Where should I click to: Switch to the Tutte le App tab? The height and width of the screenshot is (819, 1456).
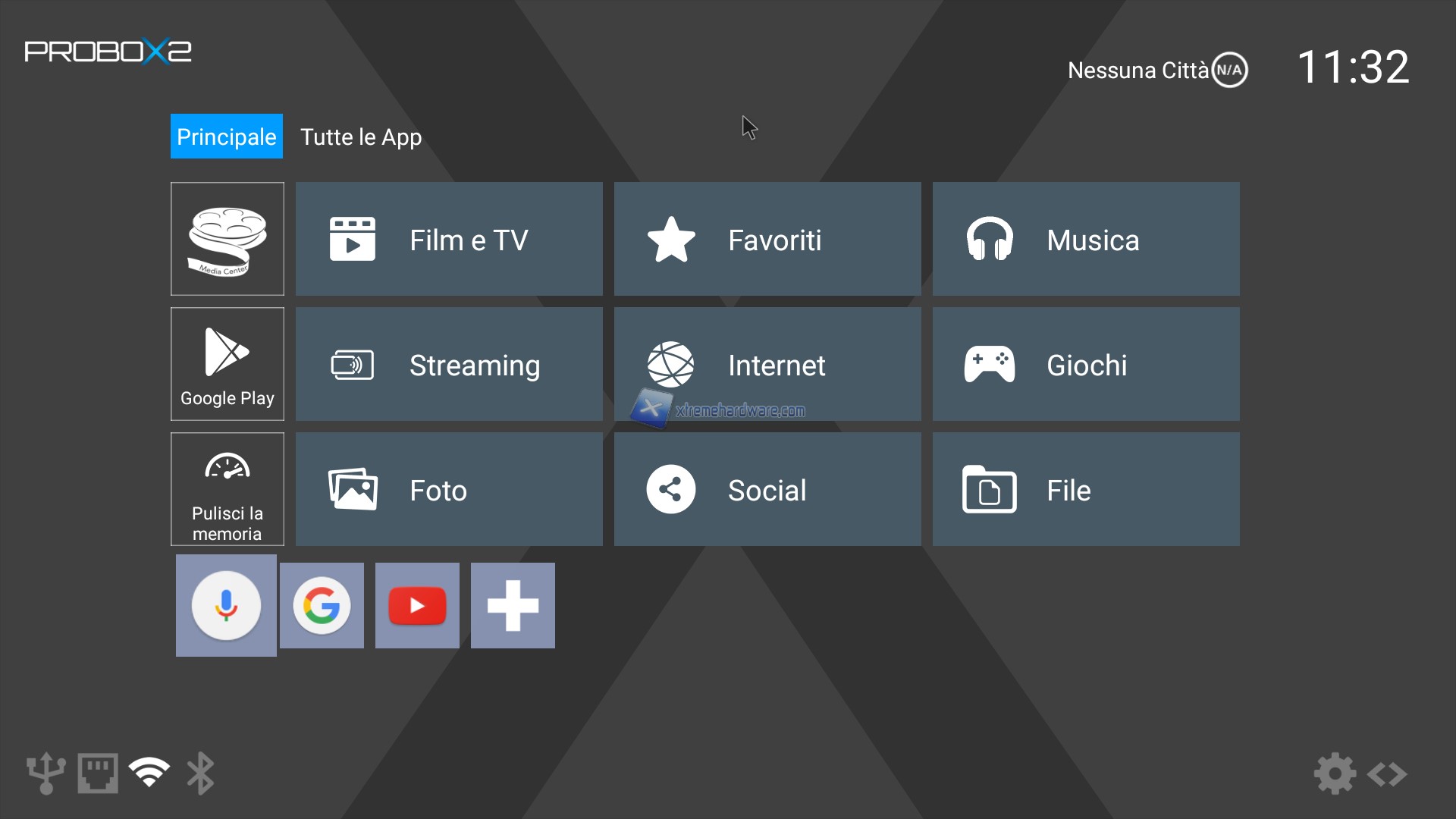[361, 136]
